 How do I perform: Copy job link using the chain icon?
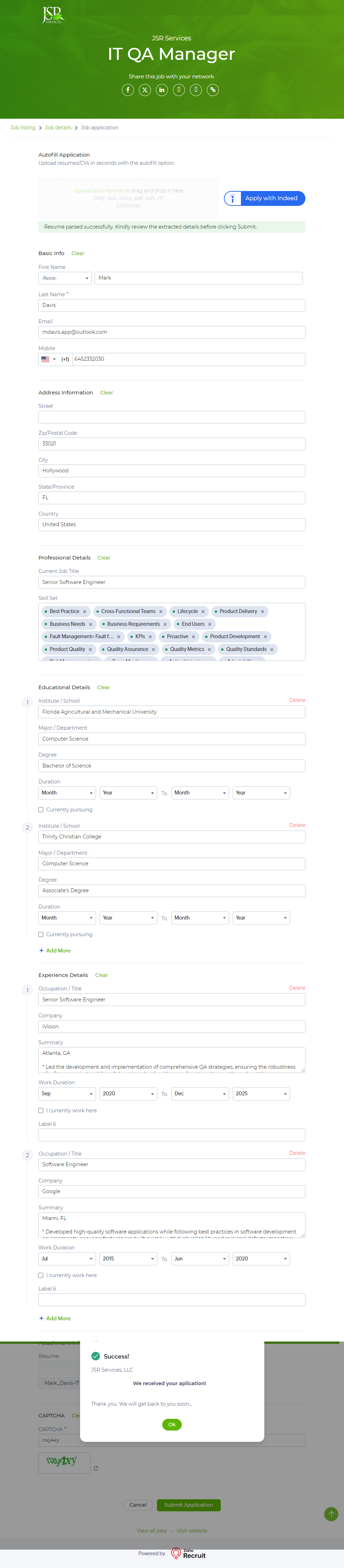pos(213,90)
